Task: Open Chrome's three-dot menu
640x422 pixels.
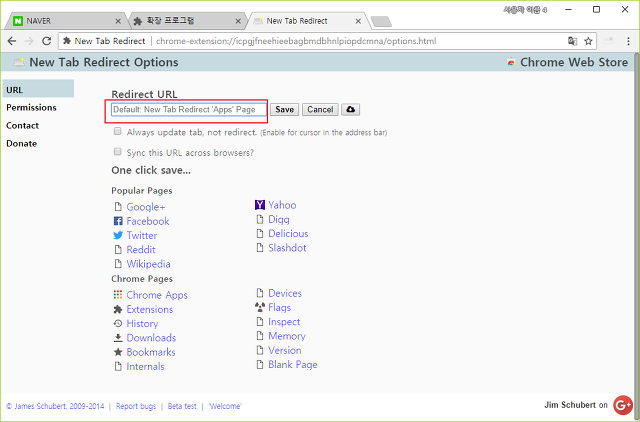Action: pyautogui.click(x=628, y=41)
